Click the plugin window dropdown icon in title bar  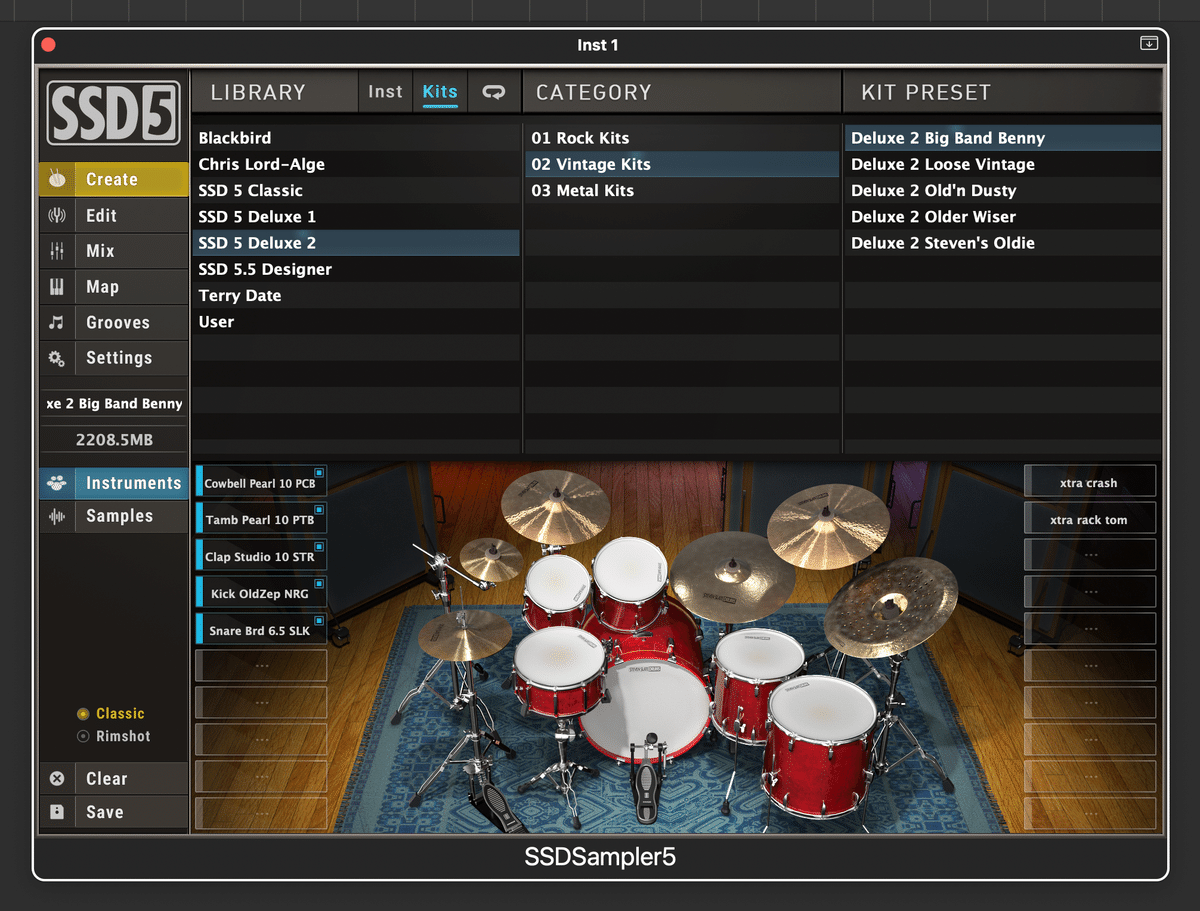tap(1149, 43)
